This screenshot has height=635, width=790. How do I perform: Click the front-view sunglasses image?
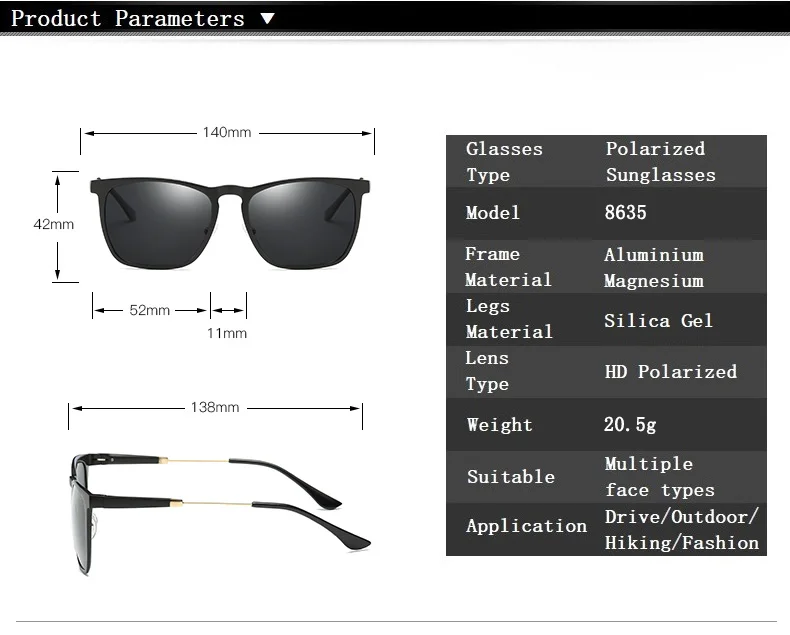coord(230,223)
